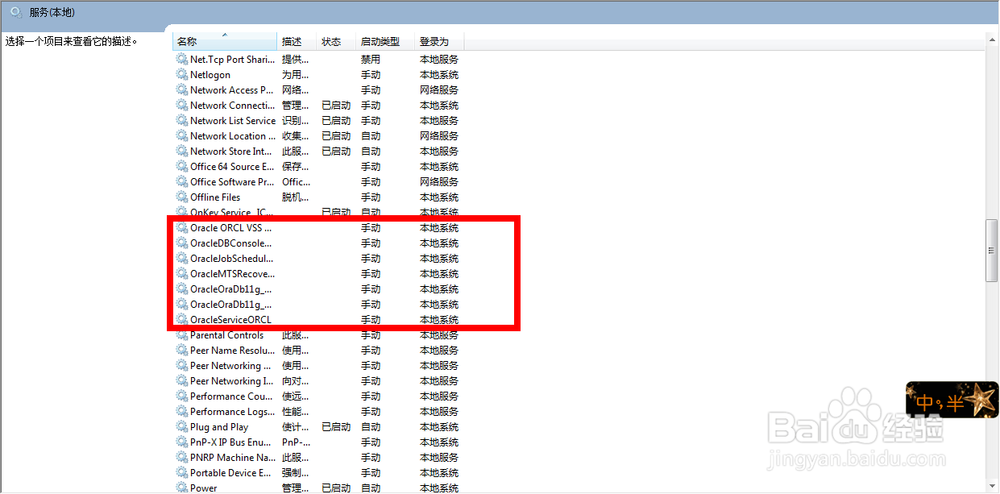This screenshot has width=1000, height=494.
Task: Click the 强制... description of Portable Device E...
Action: tap(295, 472)
